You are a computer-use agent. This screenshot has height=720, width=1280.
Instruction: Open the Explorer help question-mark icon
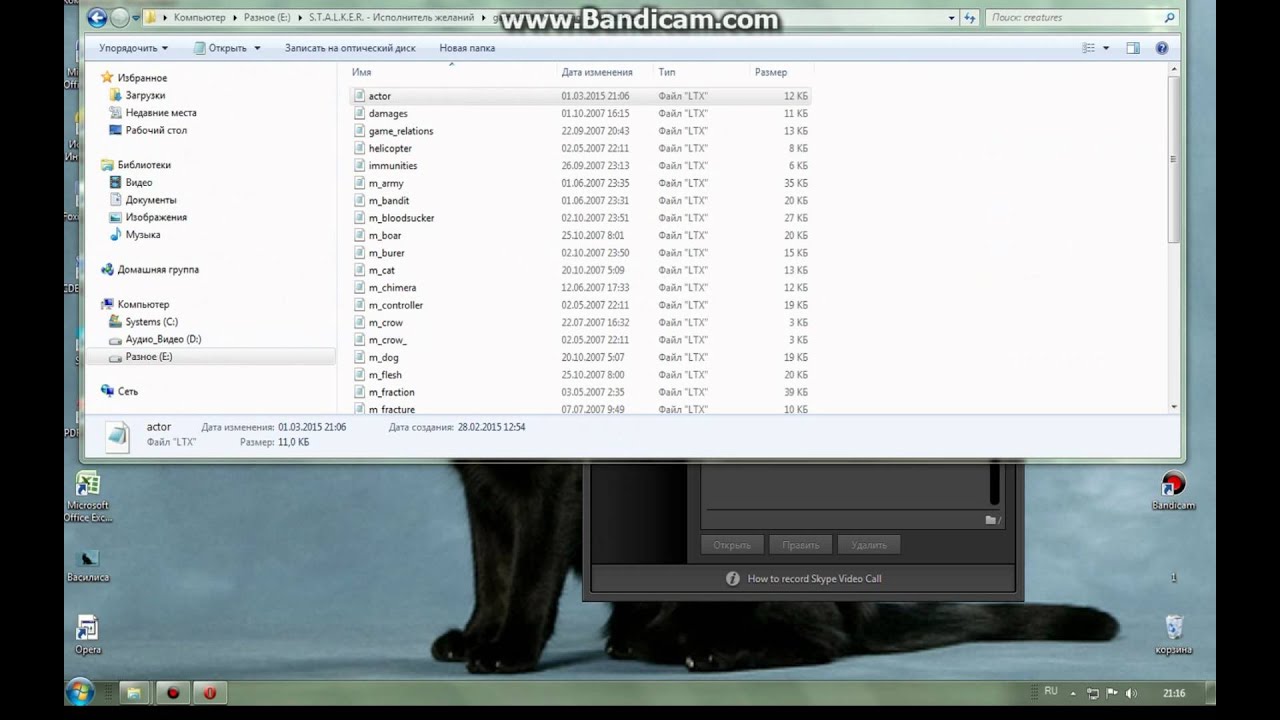pyautogui.click(x=1162, y=48)
